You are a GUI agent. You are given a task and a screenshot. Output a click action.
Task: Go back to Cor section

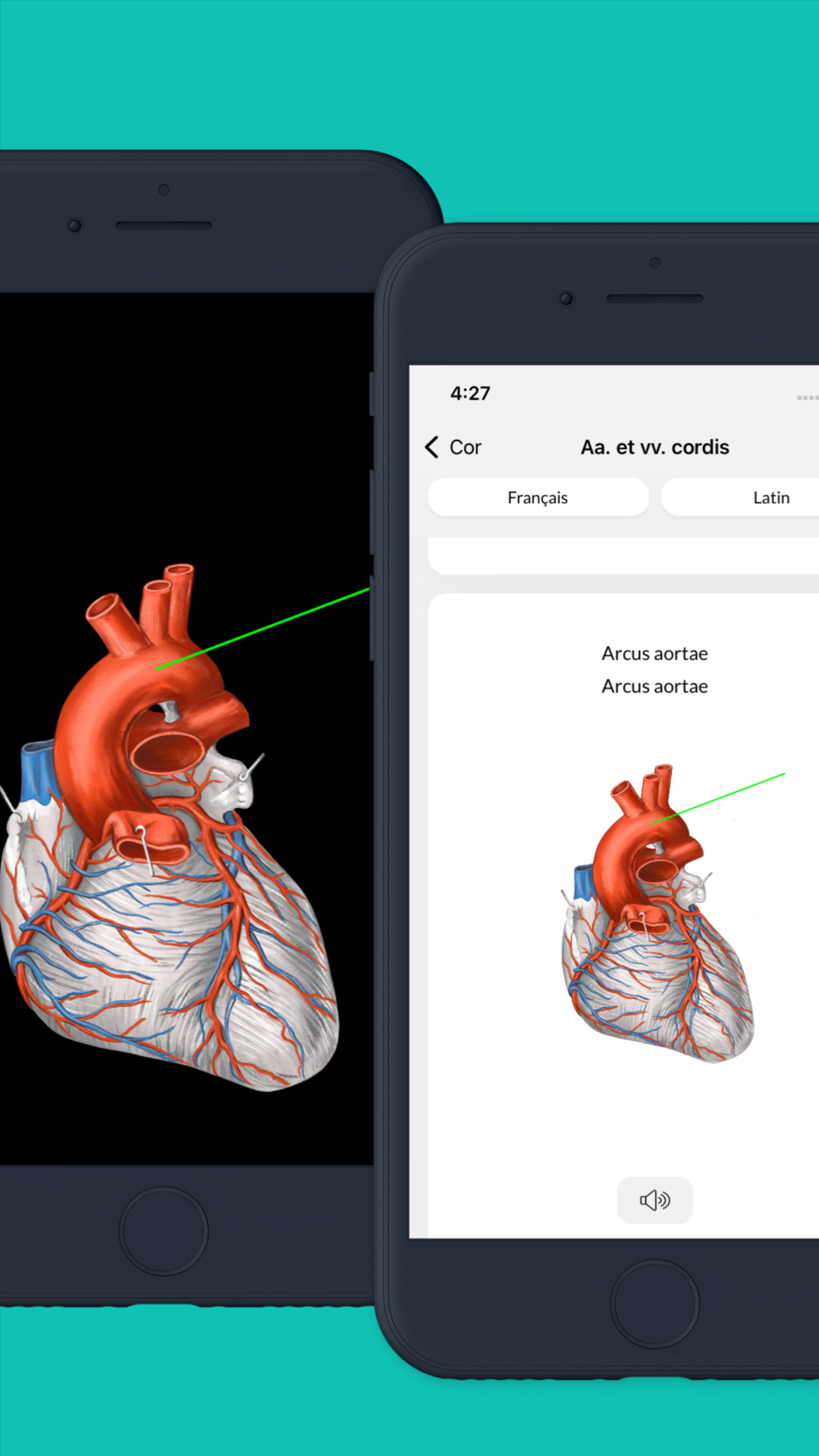[x=466, y=447]
